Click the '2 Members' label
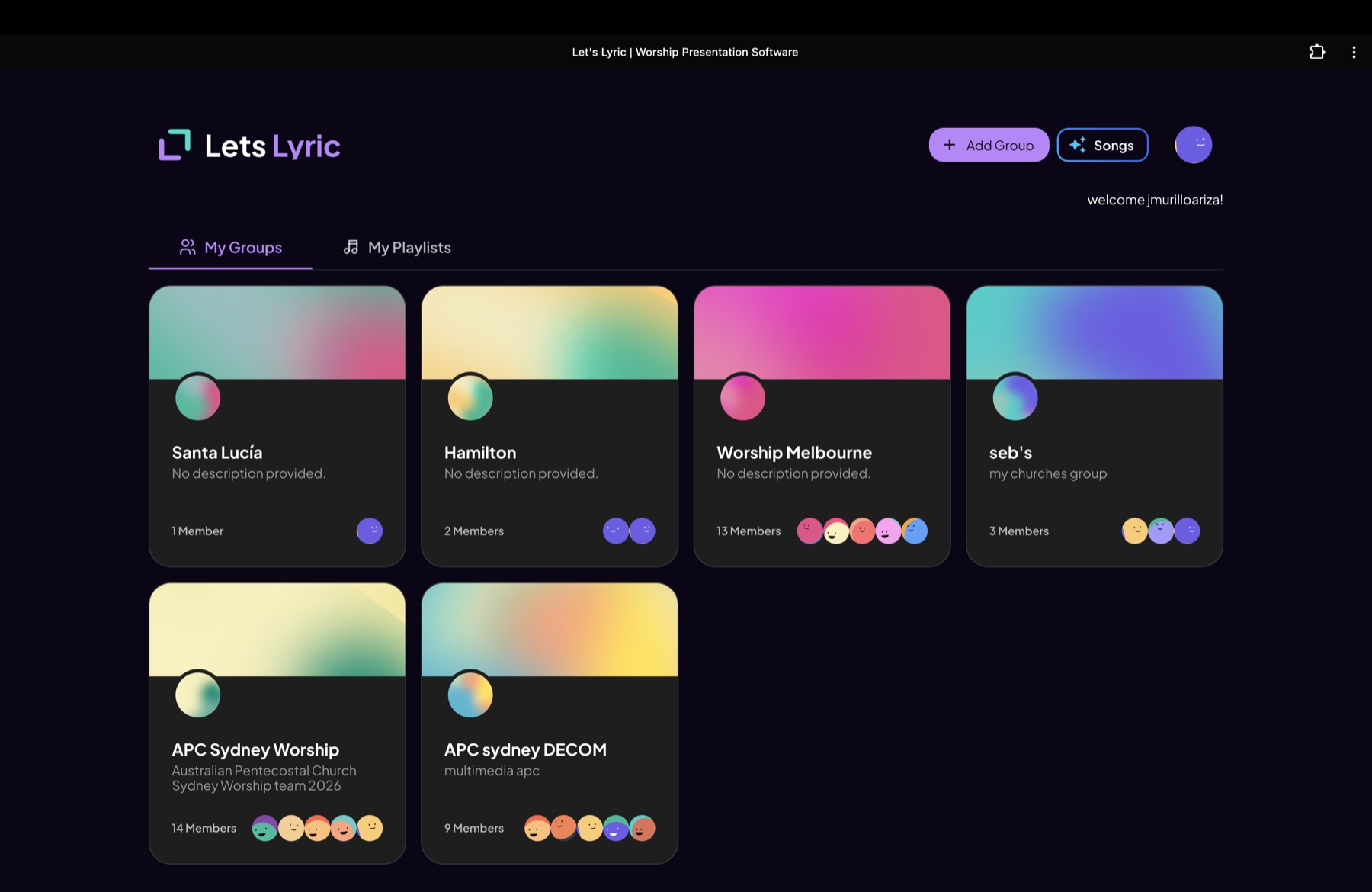This screenshot has width=1372, height=892. 474,531
